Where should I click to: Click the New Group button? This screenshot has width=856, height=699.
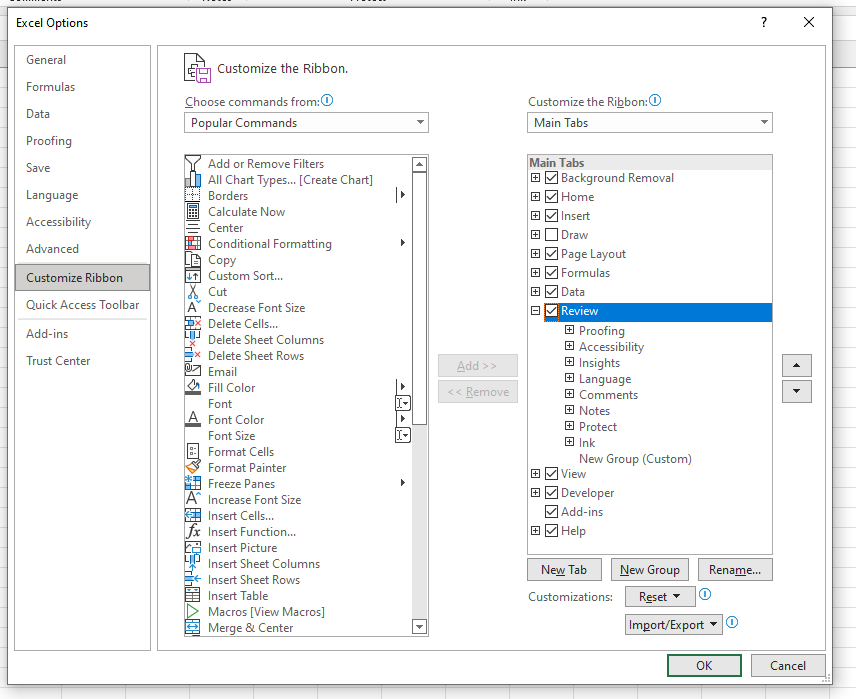tap(650, 570)
